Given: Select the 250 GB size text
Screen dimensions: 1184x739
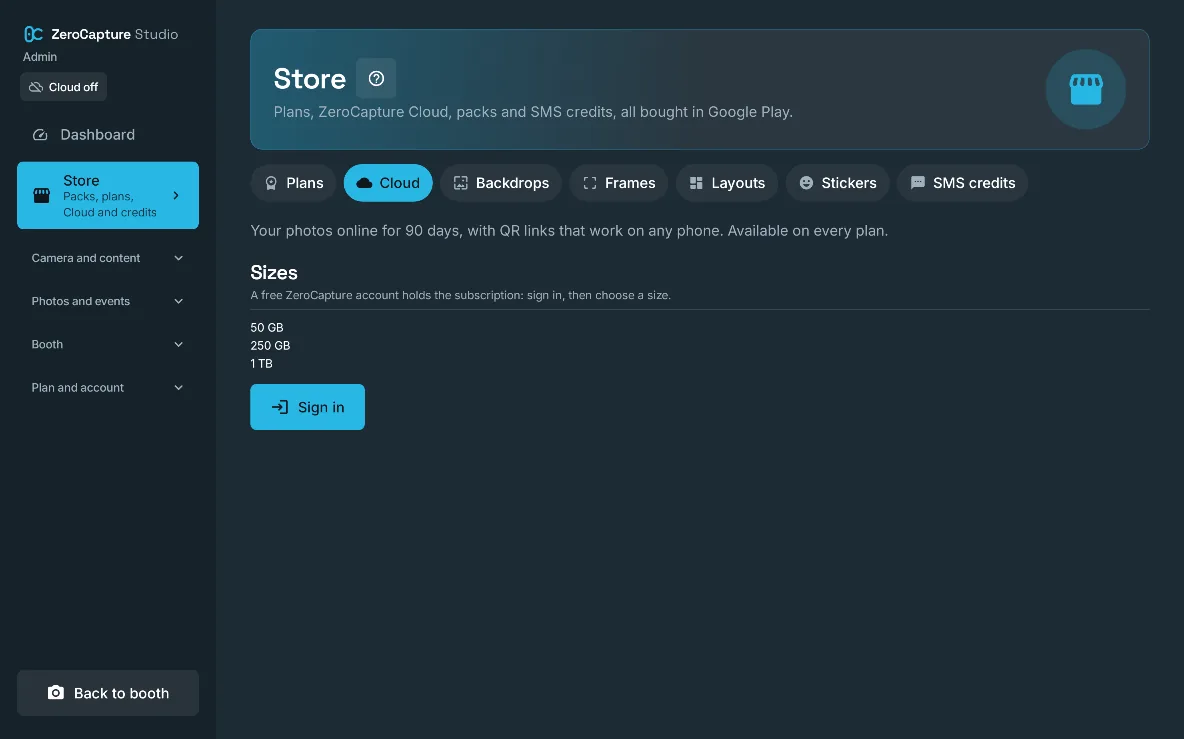Looking at the screenshot, I should coord(270,346).
